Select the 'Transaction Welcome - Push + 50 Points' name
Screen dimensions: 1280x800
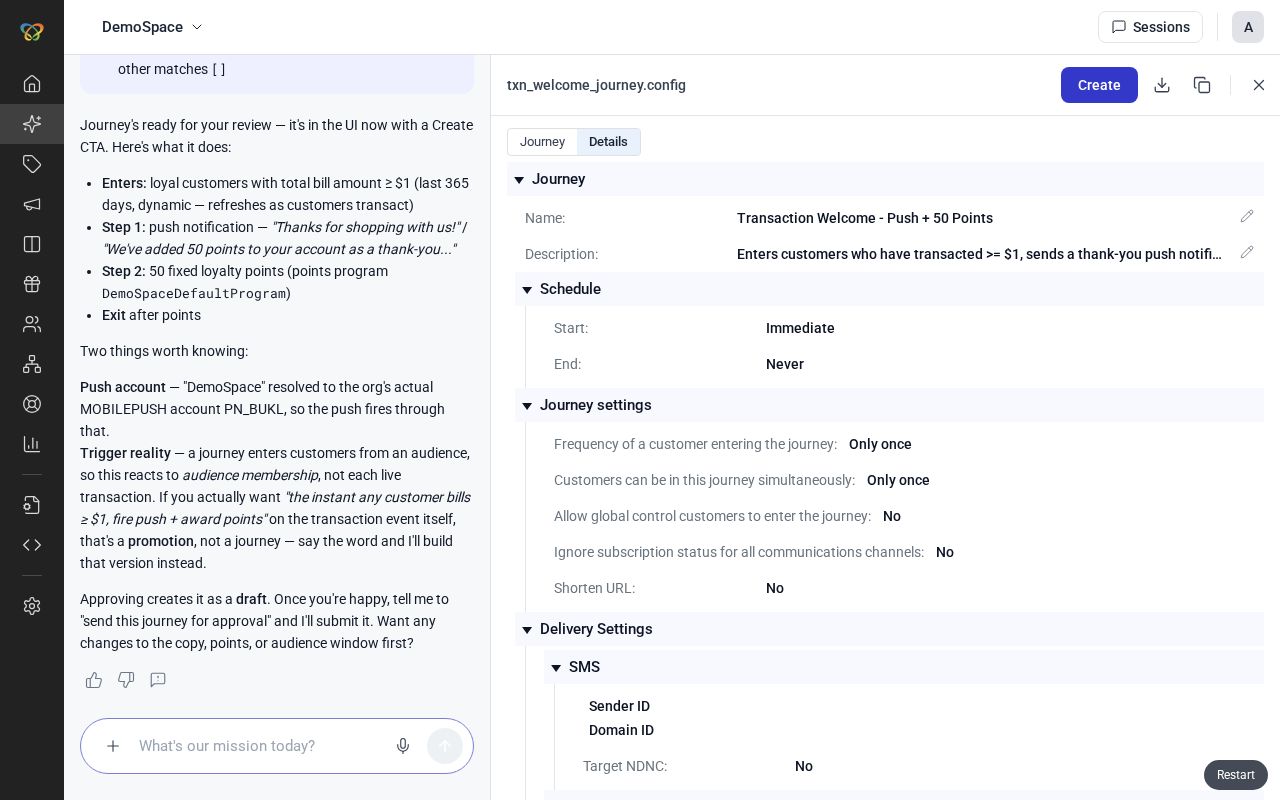(865, 218)
